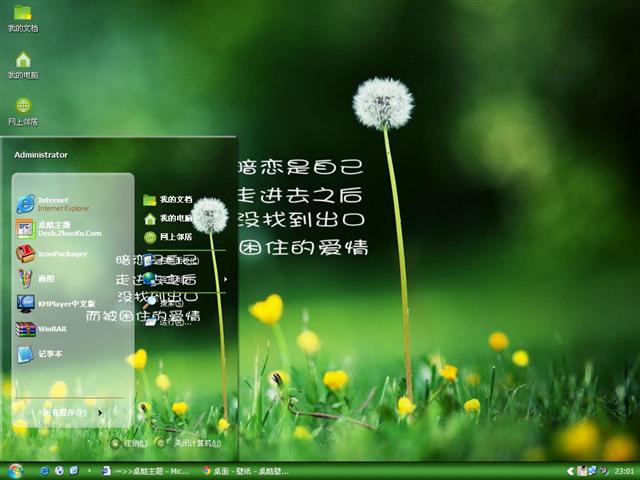Screen dimensions: 640x480
Task: Switch to the Chrome 桌面 - 壁纸 taskbar window
Action: [246, 471]
